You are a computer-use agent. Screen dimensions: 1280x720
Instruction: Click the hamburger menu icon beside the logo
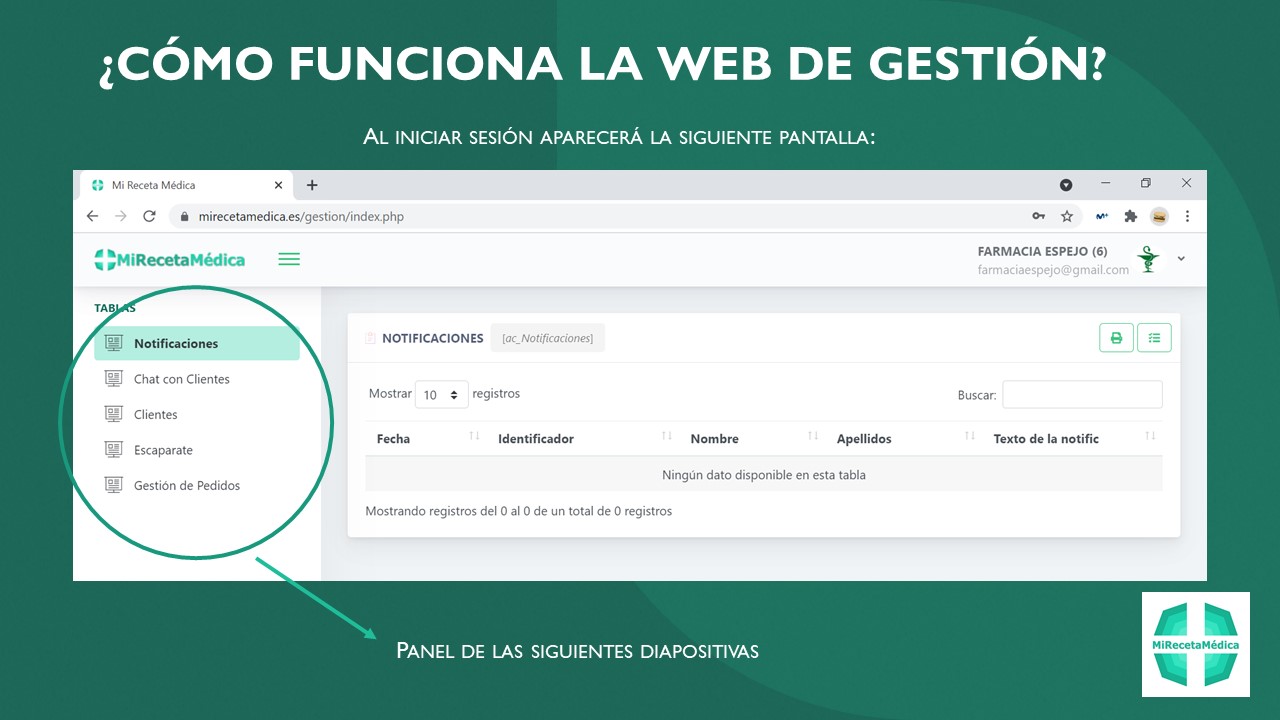pos(289,259)
